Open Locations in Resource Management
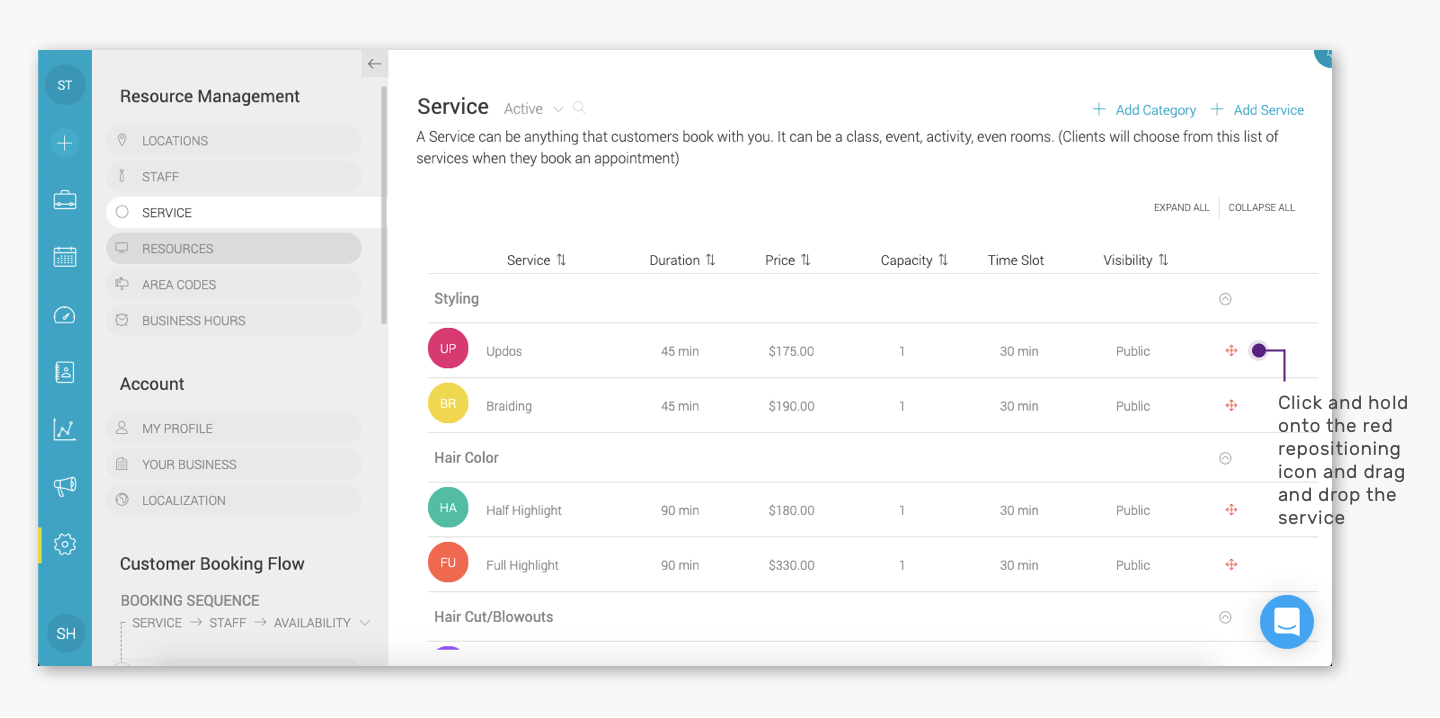This screenshot has height=718, width=1440. point(234,141)
